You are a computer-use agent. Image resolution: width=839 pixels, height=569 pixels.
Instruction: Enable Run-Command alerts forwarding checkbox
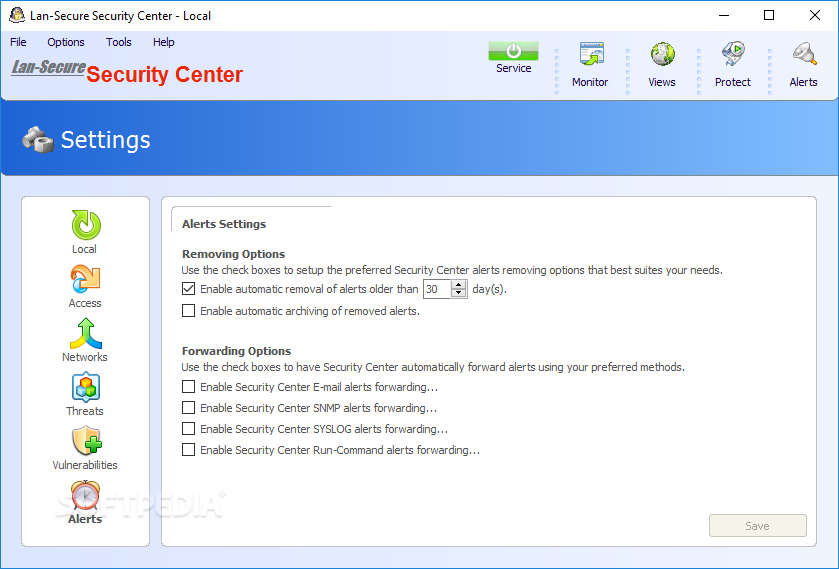[188, 450]
